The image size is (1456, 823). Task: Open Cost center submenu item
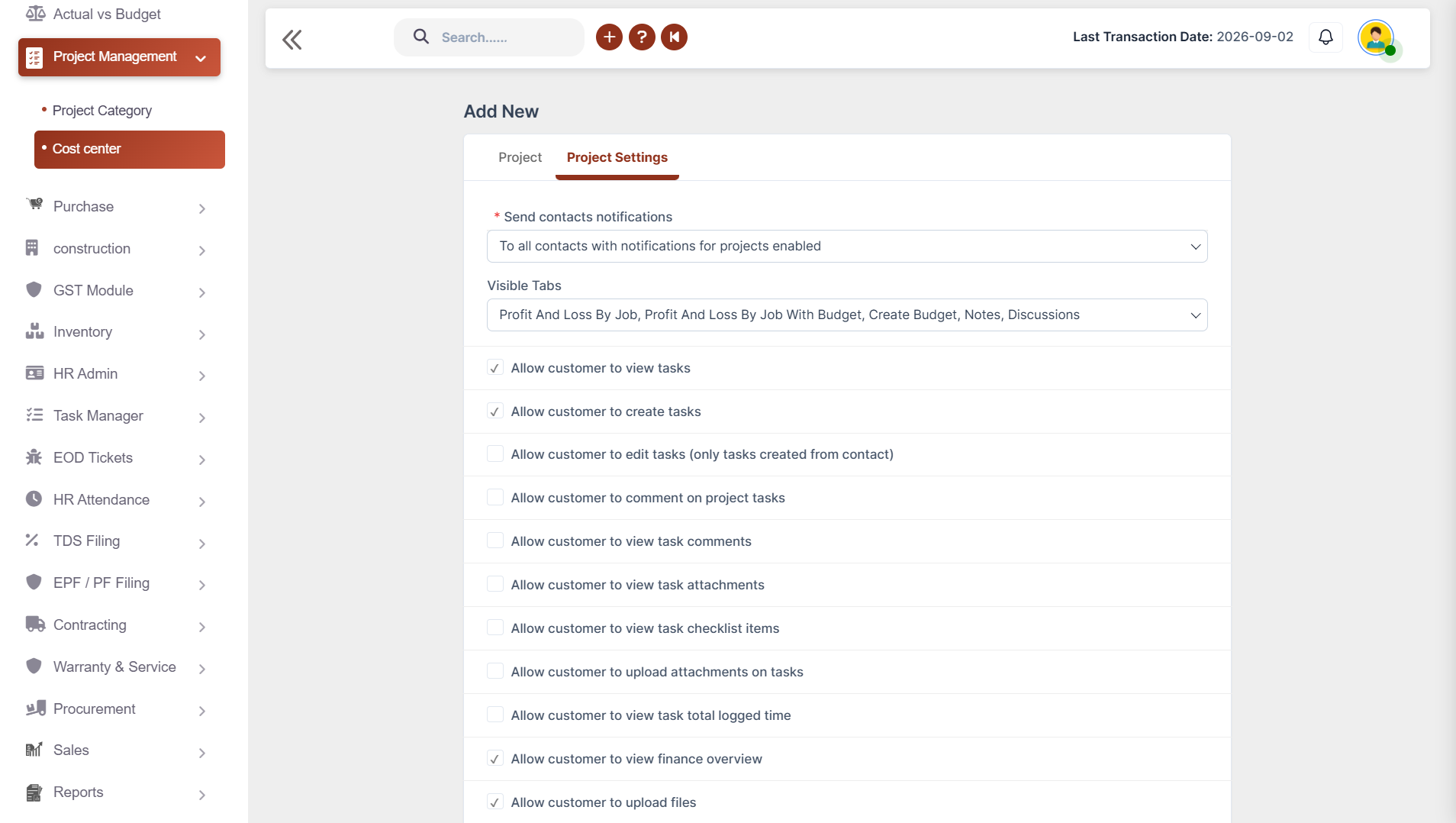point(130,149)
